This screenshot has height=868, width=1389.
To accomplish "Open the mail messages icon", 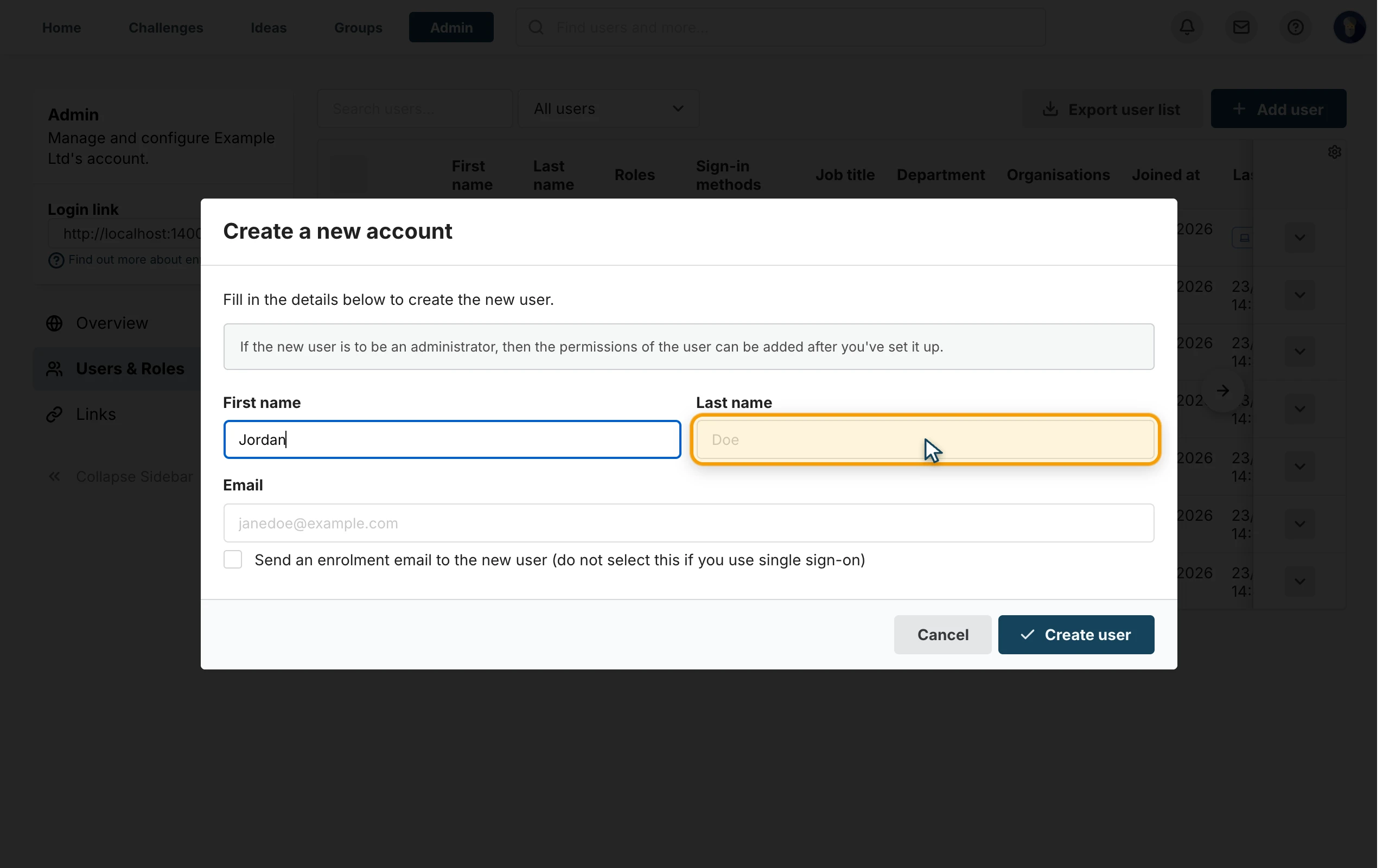I will [1241, 27].
